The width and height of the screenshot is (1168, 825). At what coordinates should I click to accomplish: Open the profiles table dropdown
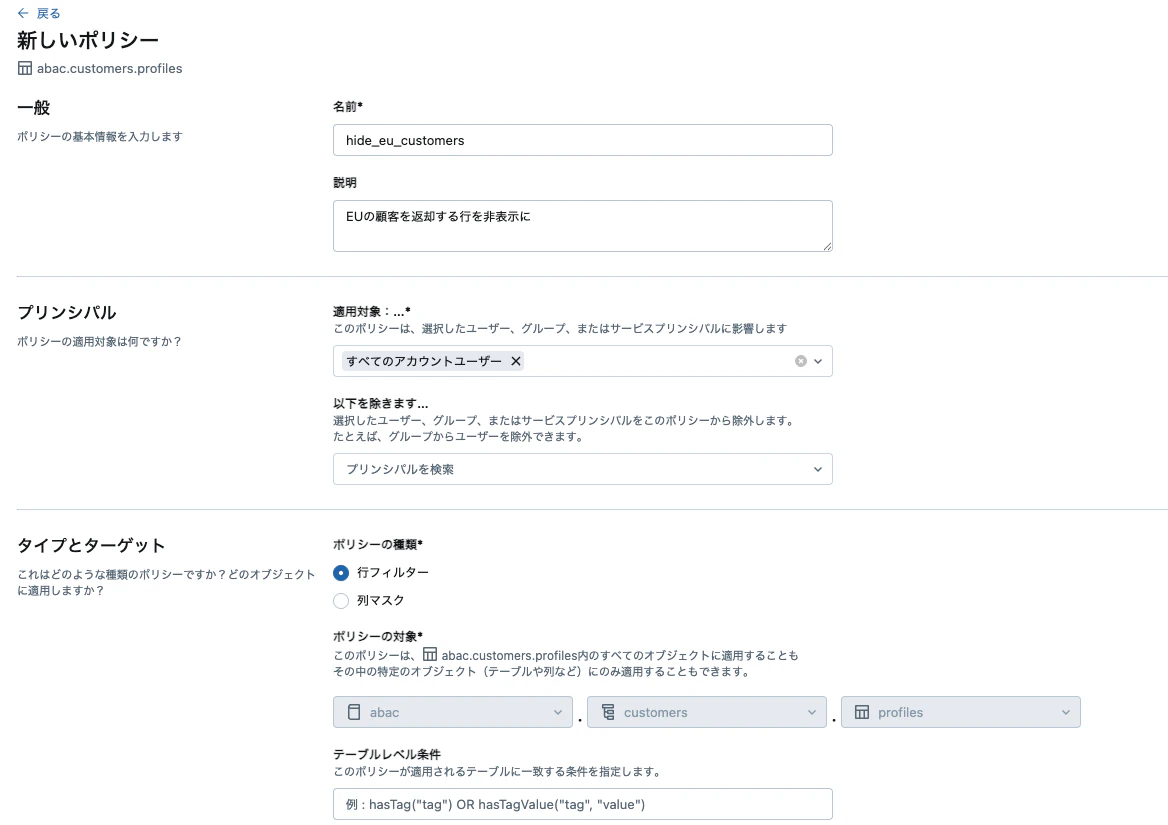961,712
